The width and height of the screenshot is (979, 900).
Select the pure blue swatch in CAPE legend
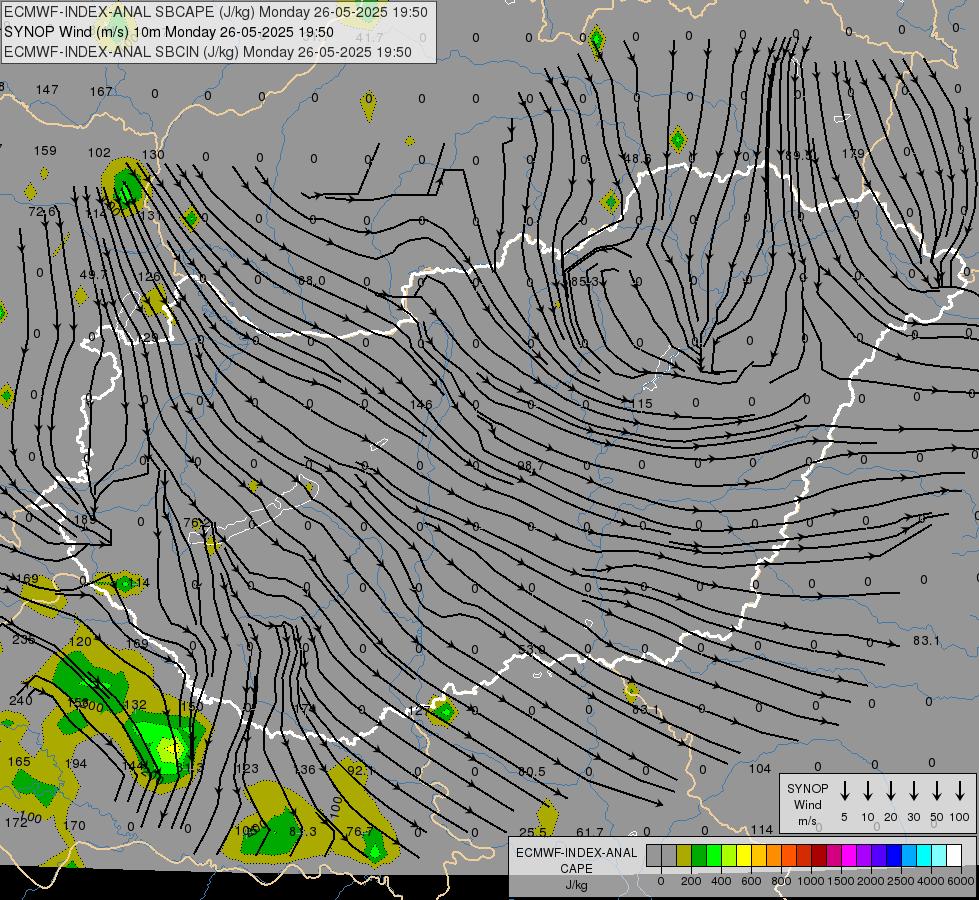point(893,855)
